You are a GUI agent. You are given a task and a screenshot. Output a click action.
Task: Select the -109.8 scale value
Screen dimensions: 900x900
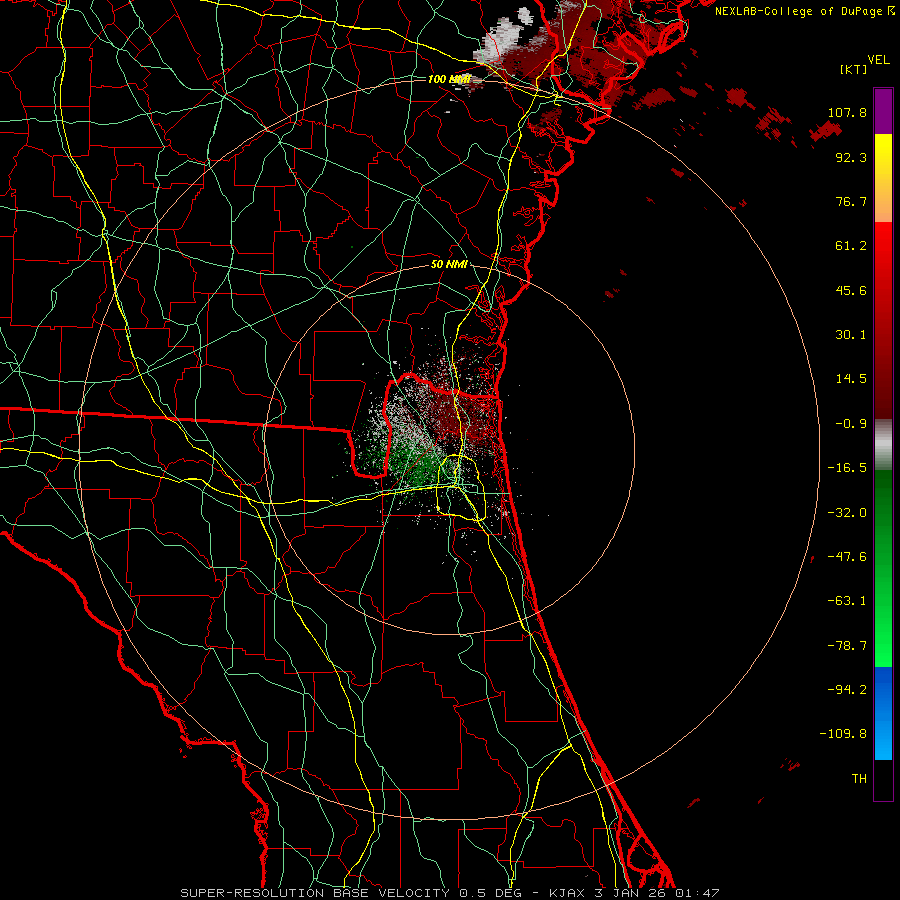[843, 734]
